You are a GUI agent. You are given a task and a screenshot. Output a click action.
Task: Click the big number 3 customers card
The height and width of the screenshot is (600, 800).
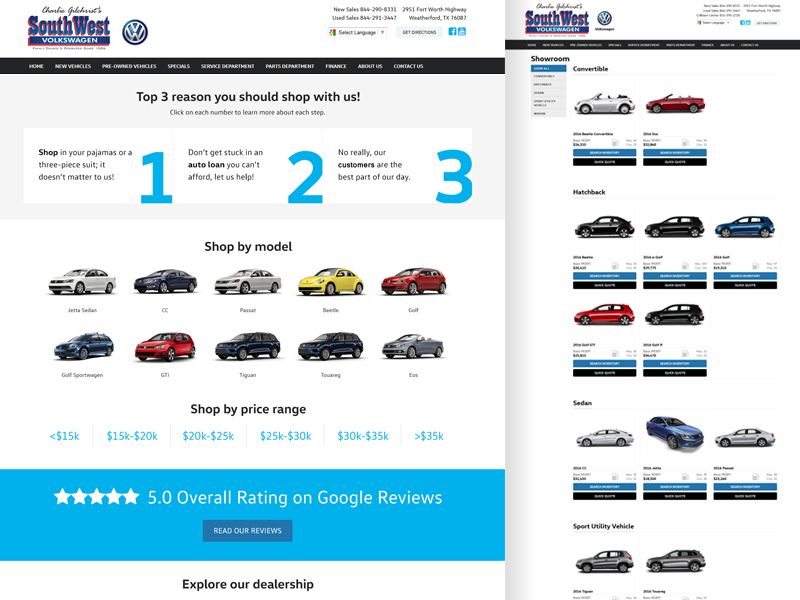(x=397, y=166)
